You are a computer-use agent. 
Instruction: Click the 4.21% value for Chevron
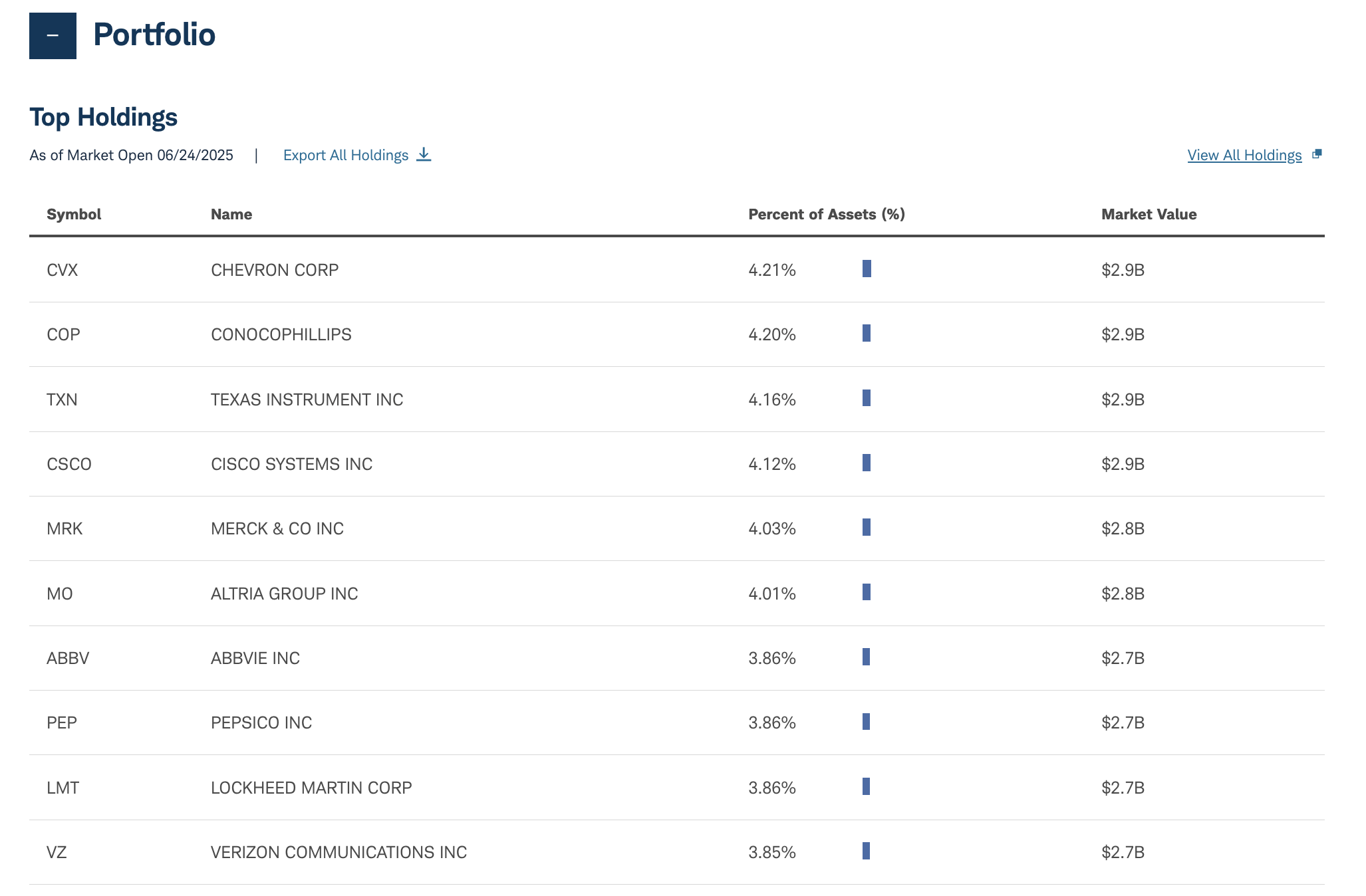772,270
